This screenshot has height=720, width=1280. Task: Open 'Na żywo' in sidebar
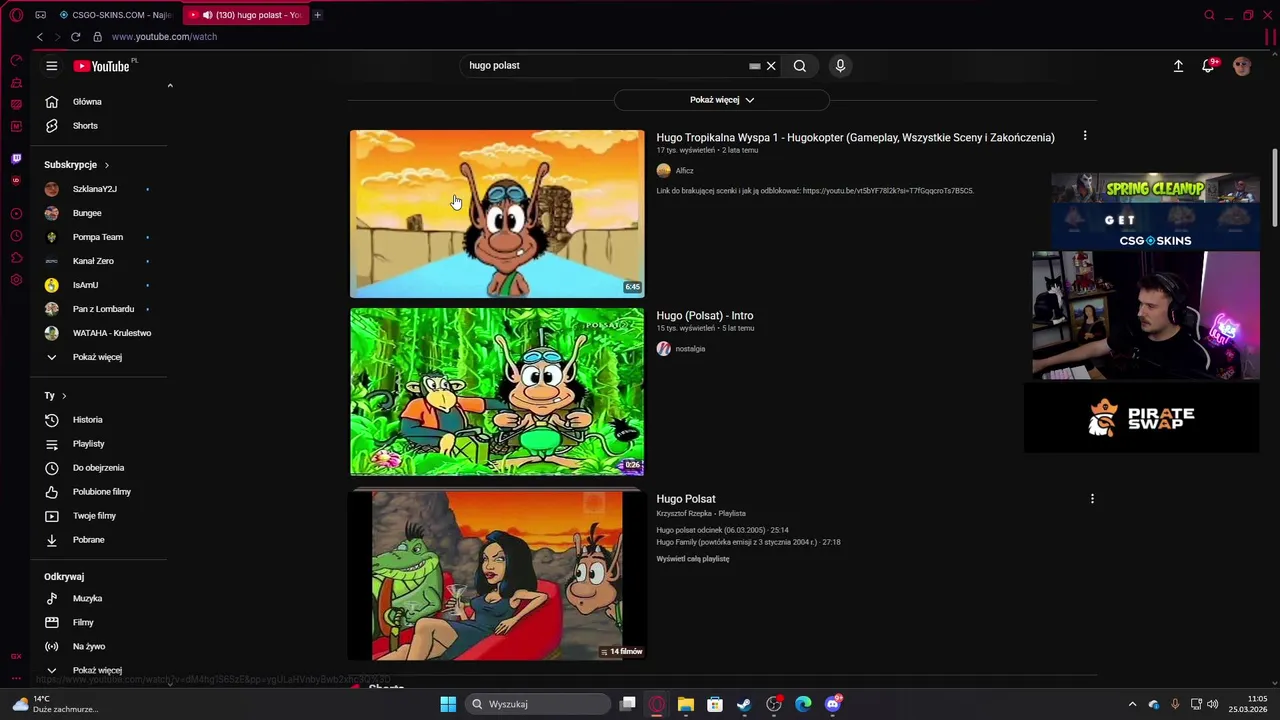coord(87,646)
